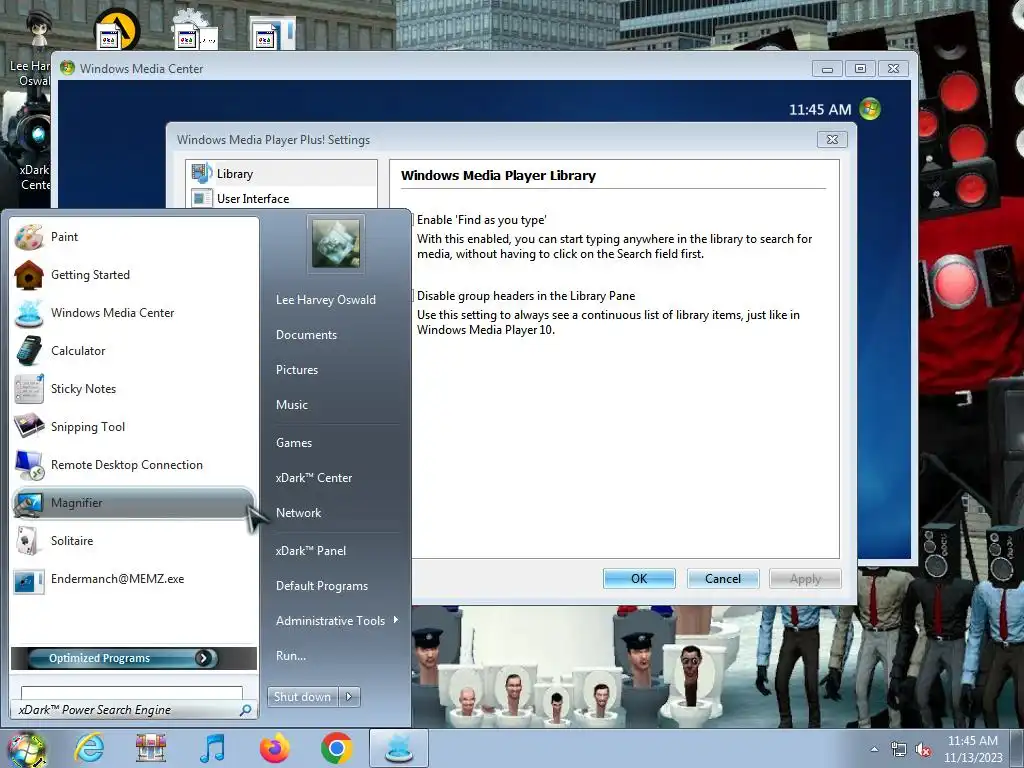Viewport: 1024px width, 768px height.
Task: Click the Start orb button
Action: point(27,750)
